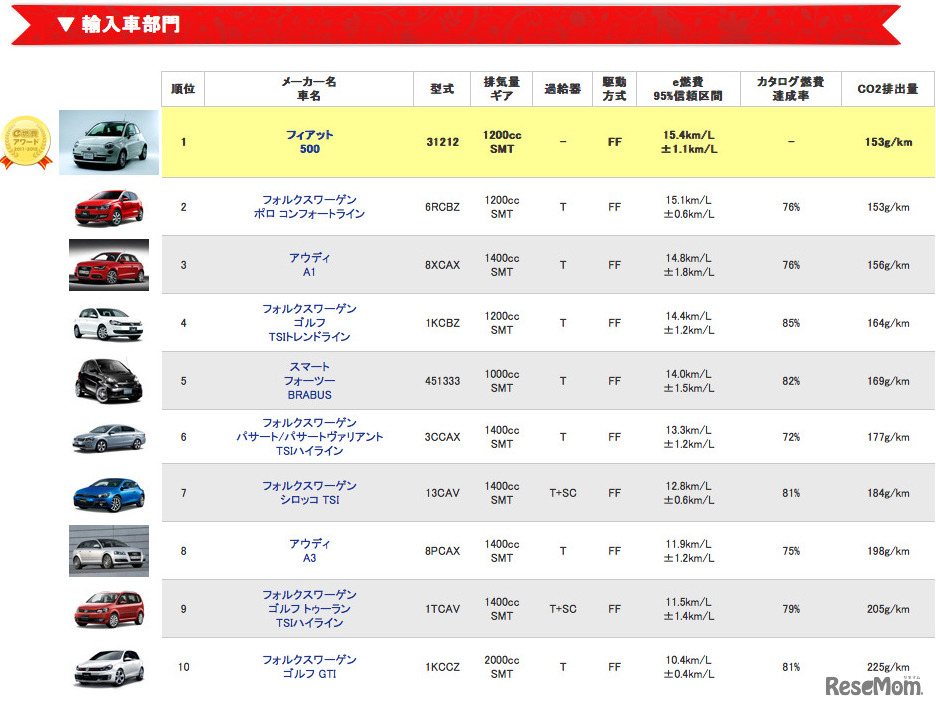Click model code 8PCAX
Image resolution: width=936 pixels, height=709 pixels.
tap(442, 551)
